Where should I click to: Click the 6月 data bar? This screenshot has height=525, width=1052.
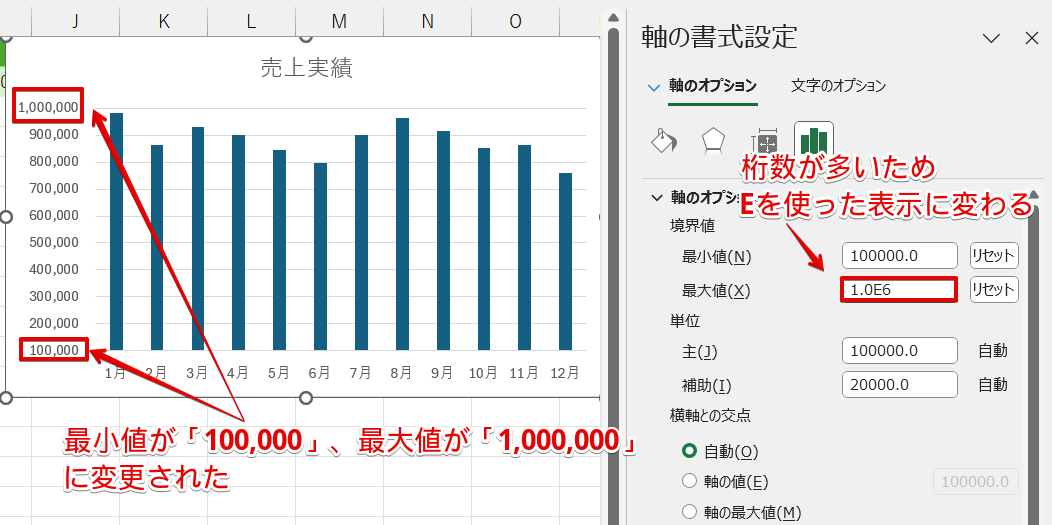pyautogui.click(x=320, y=256)
